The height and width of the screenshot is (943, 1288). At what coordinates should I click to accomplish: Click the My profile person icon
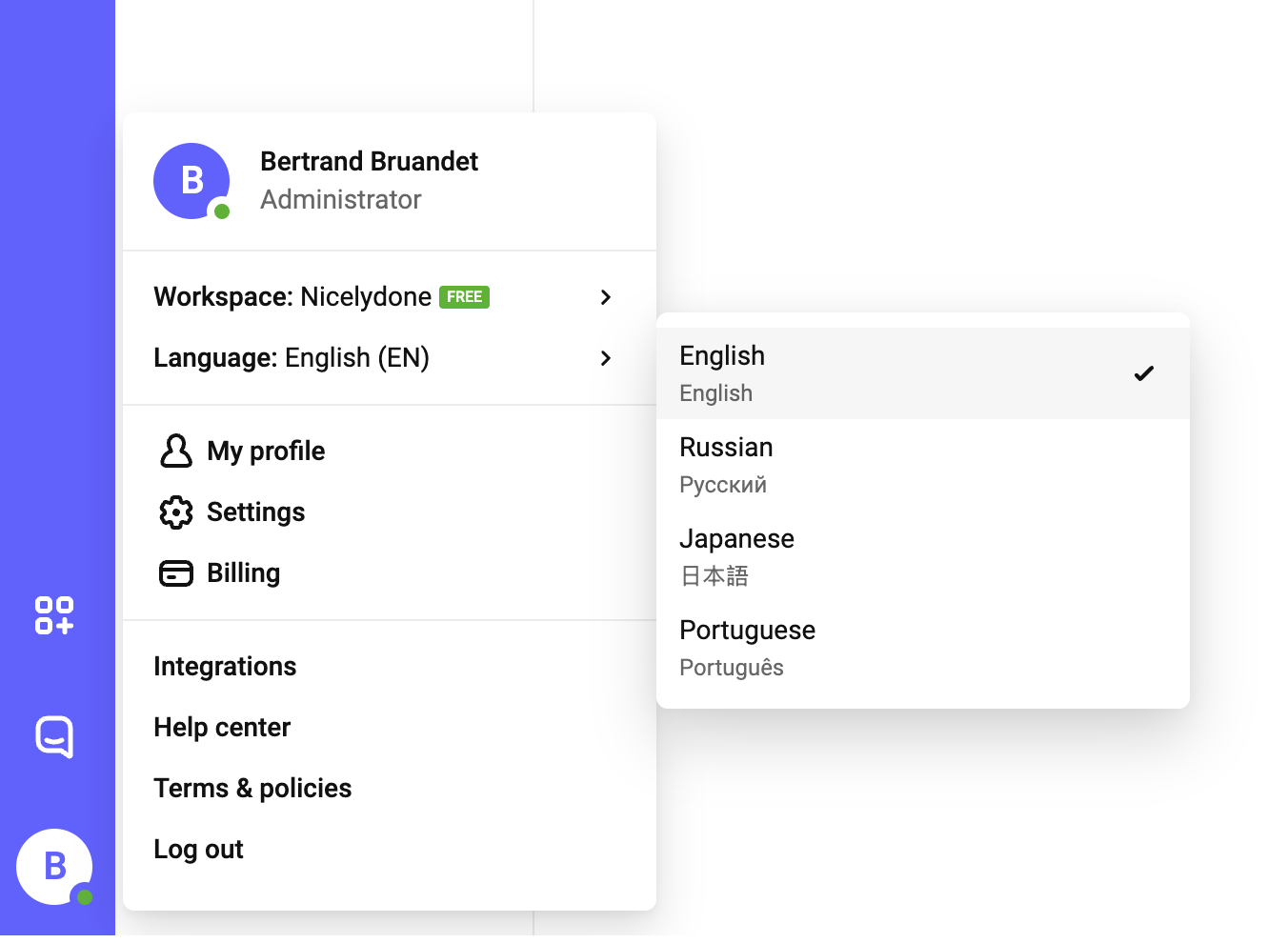click(x=176, y=451)
